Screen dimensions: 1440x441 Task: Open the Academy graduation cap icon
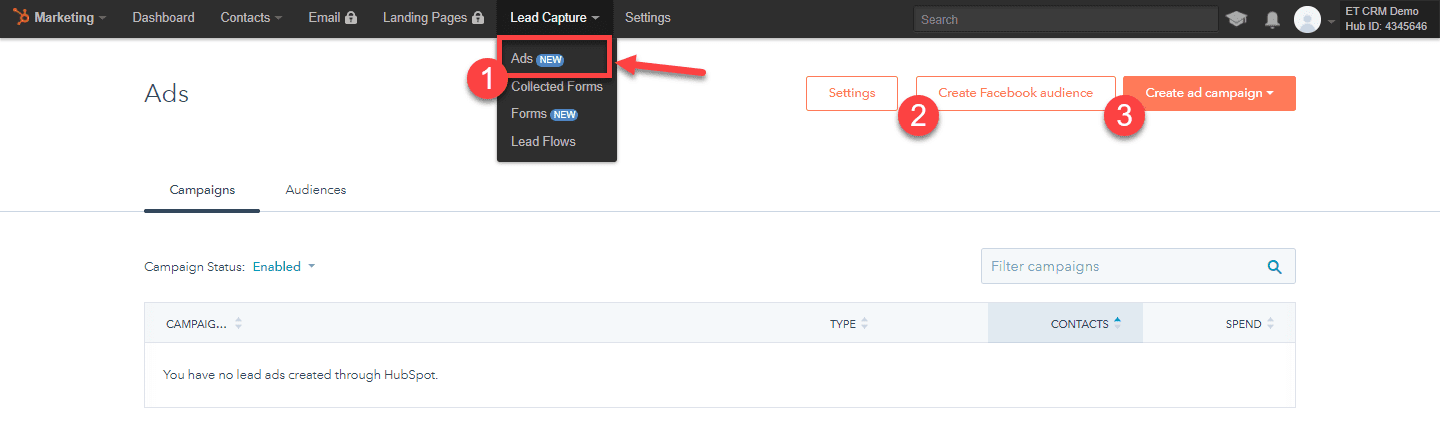point(1236,19)
